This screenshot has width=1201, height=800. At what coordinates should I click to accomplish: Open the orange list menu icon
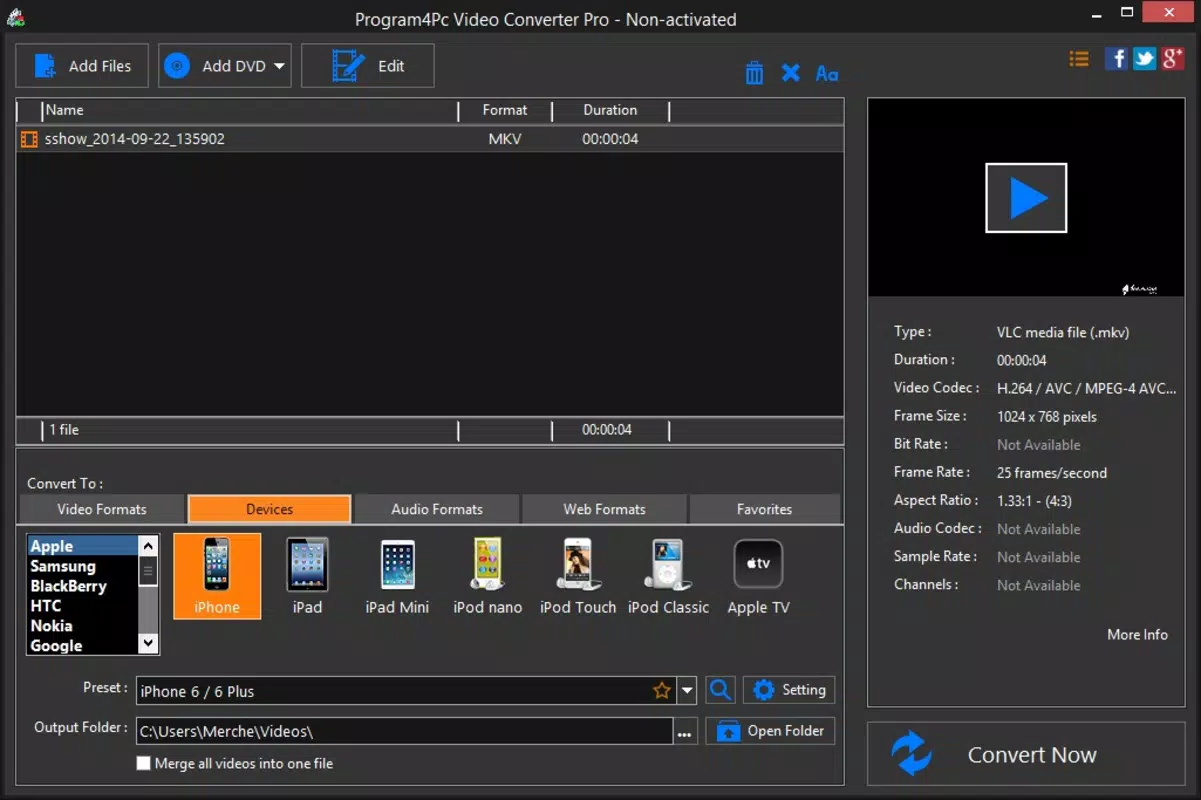(x=1079, y=59)
